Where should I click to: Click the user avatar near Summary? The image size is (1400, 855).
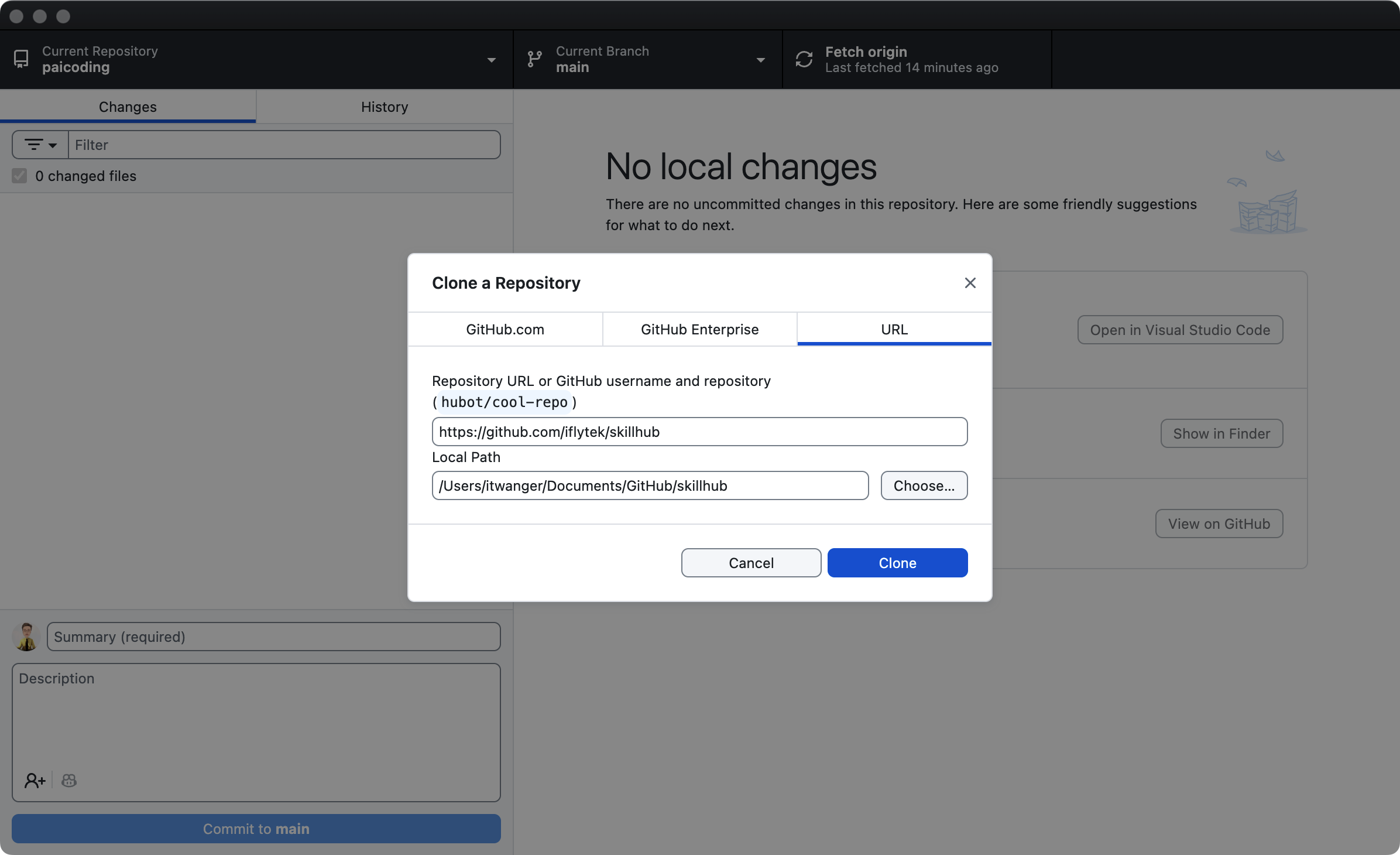[x=26, y=637]
